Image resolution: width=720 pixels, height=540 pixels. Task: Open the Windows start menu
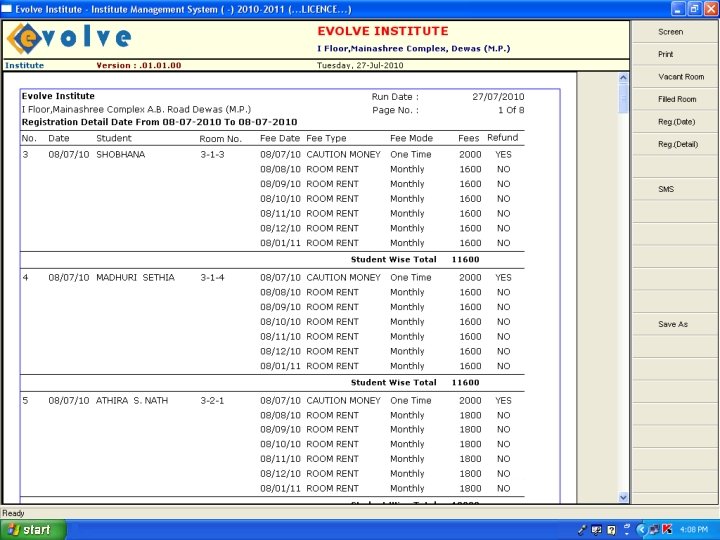coord(33,529)
